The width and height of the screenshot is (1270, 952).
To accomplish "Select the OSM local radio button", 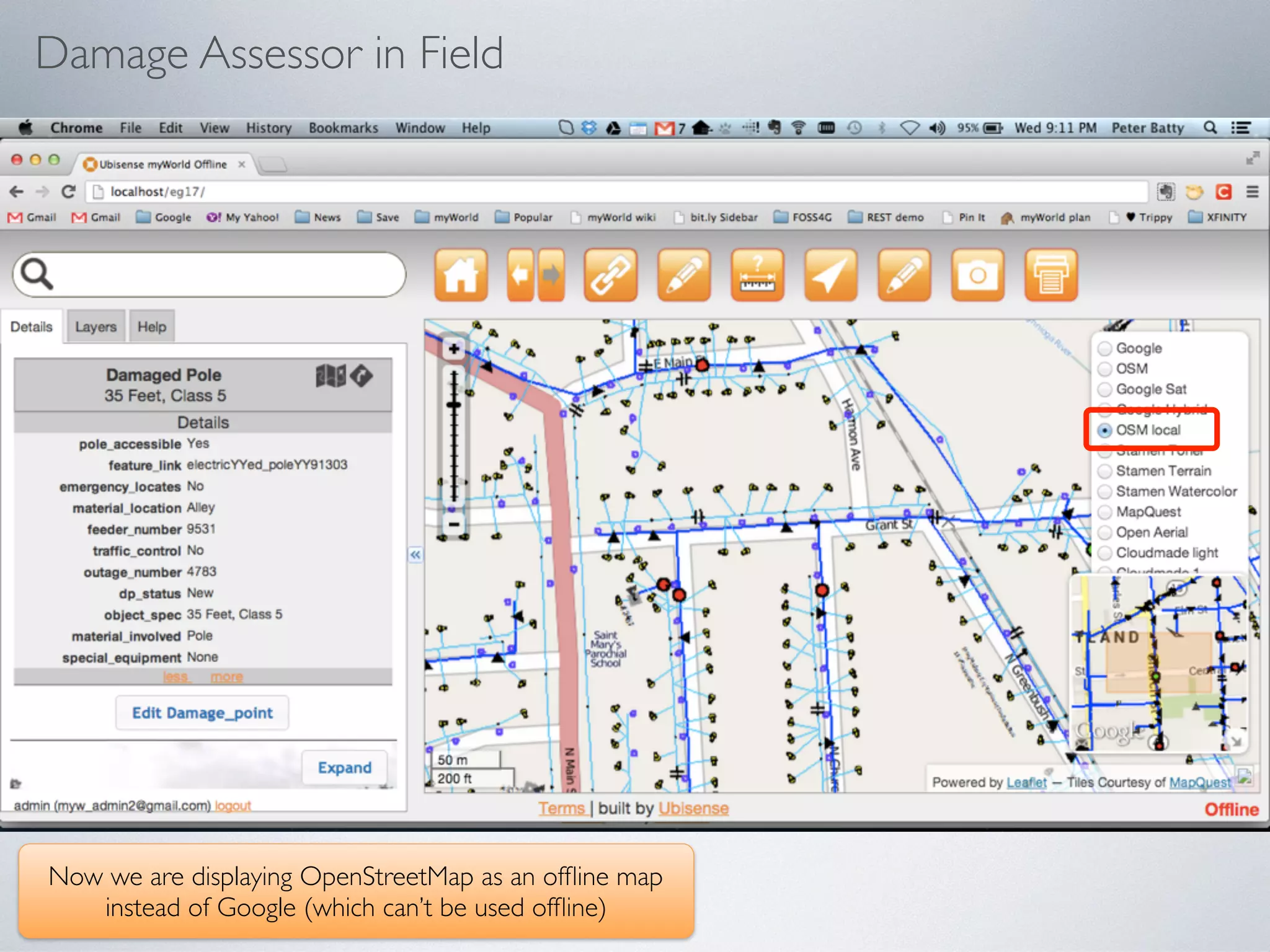I will [1104, 430].
